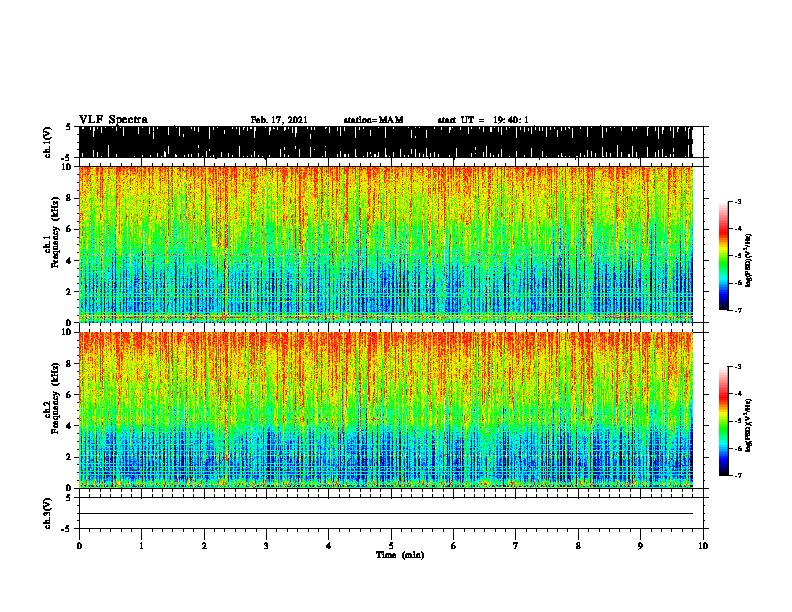Click the "4" kHz tick of ch.2 spectrogram

[70, 426]
